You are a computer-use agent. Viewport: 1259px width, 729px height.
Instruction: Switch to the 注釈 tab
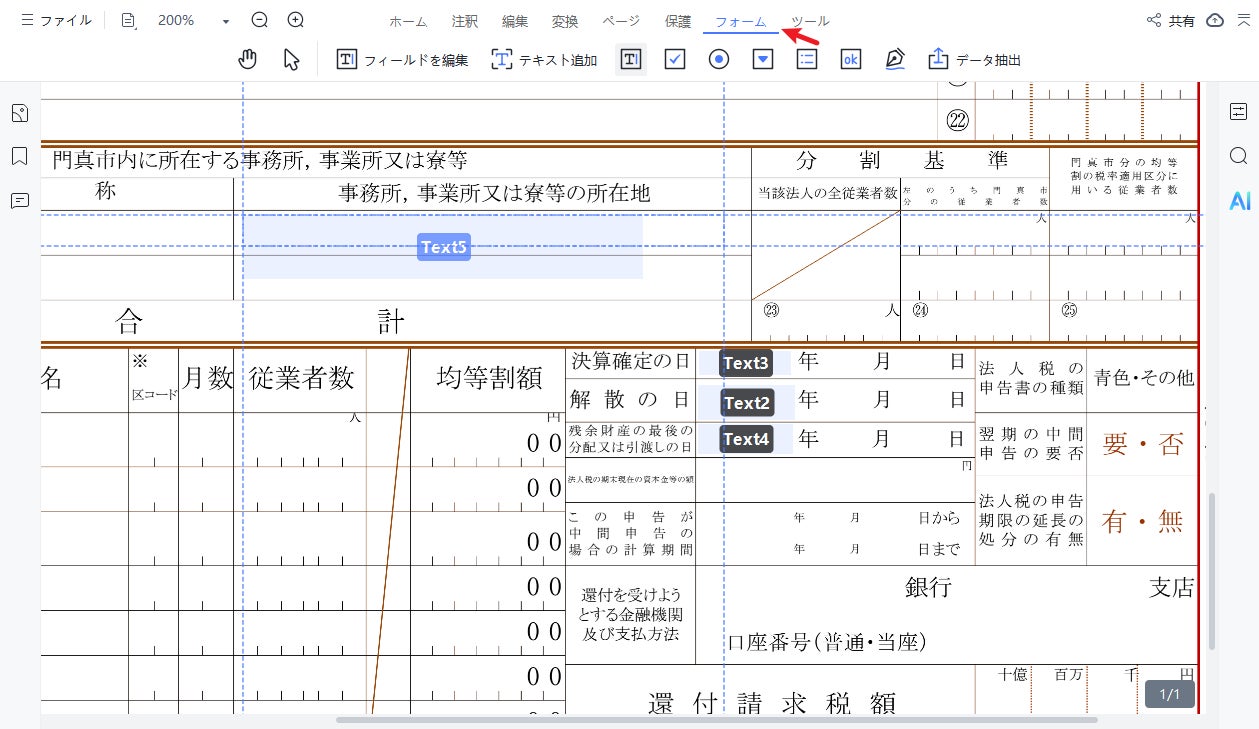click(x=464, y=21)
